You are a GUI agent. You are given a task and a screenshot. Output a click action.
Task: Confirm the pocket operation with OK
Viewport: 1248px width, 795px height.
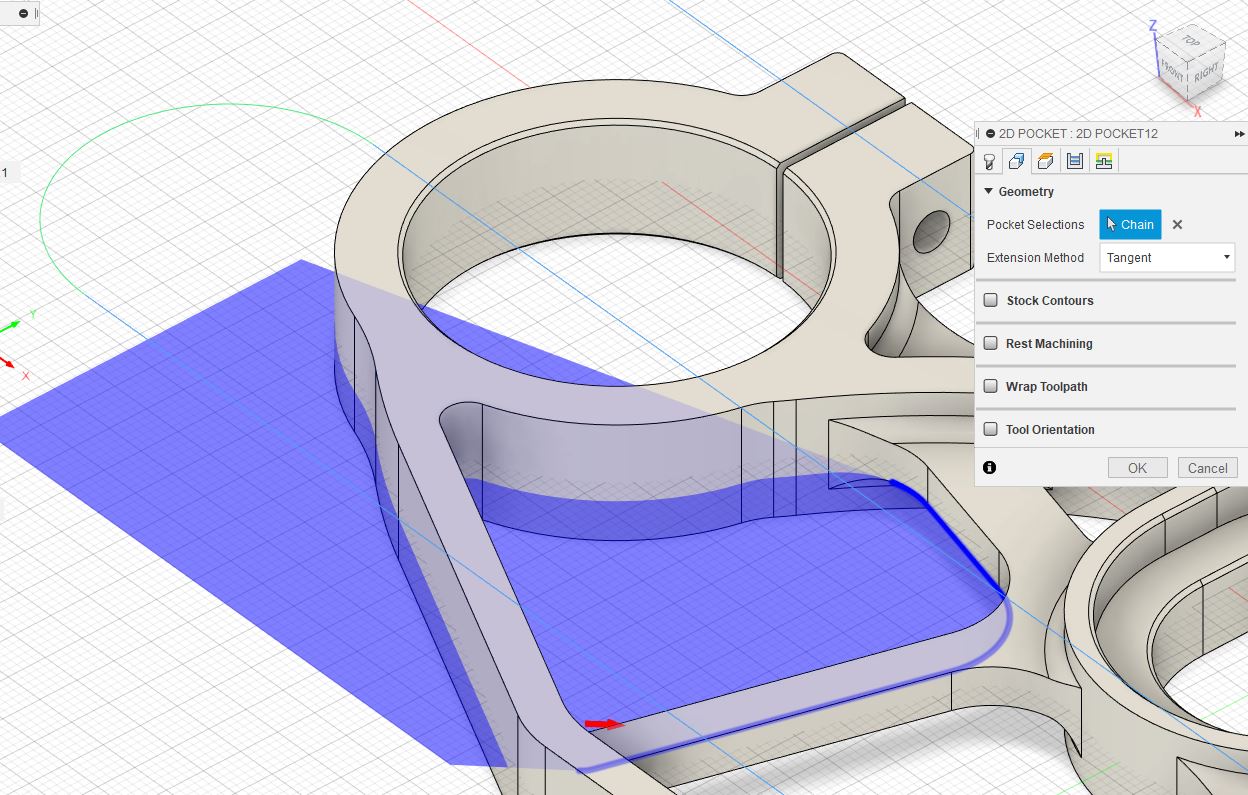coord(1136,467)
